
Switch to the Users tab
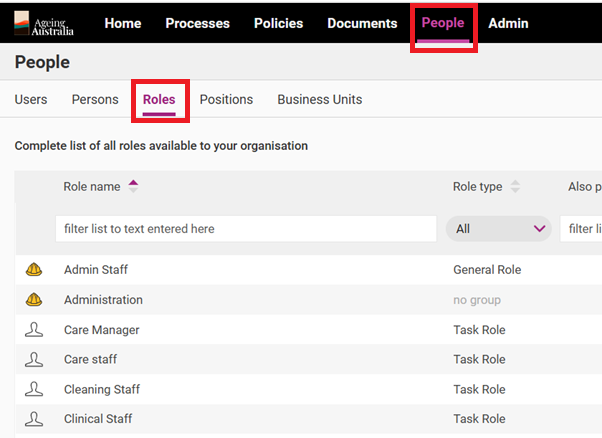31,100
